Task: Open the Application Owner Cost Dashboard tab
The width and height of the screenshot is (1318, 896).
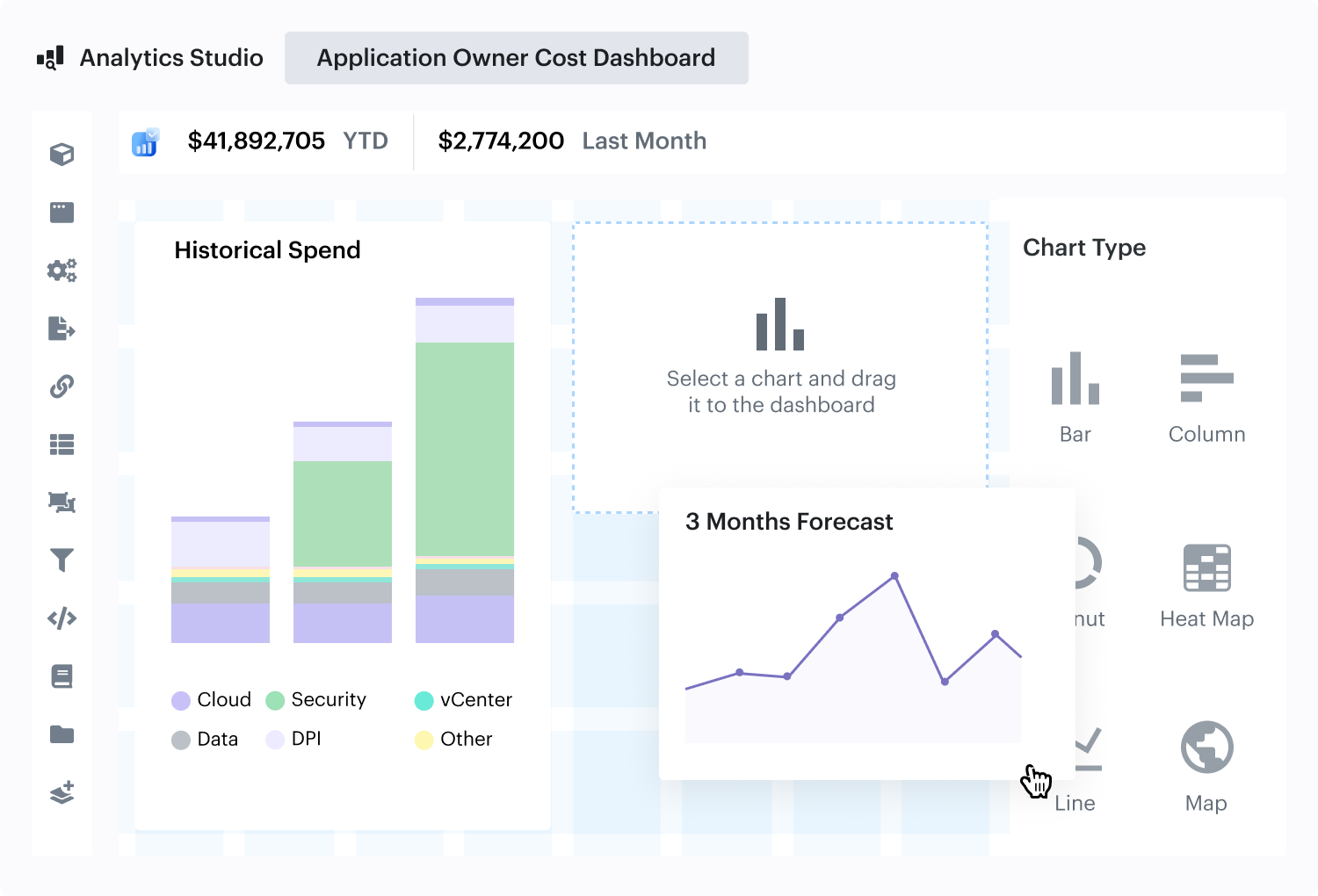Action: pos(516,58)
